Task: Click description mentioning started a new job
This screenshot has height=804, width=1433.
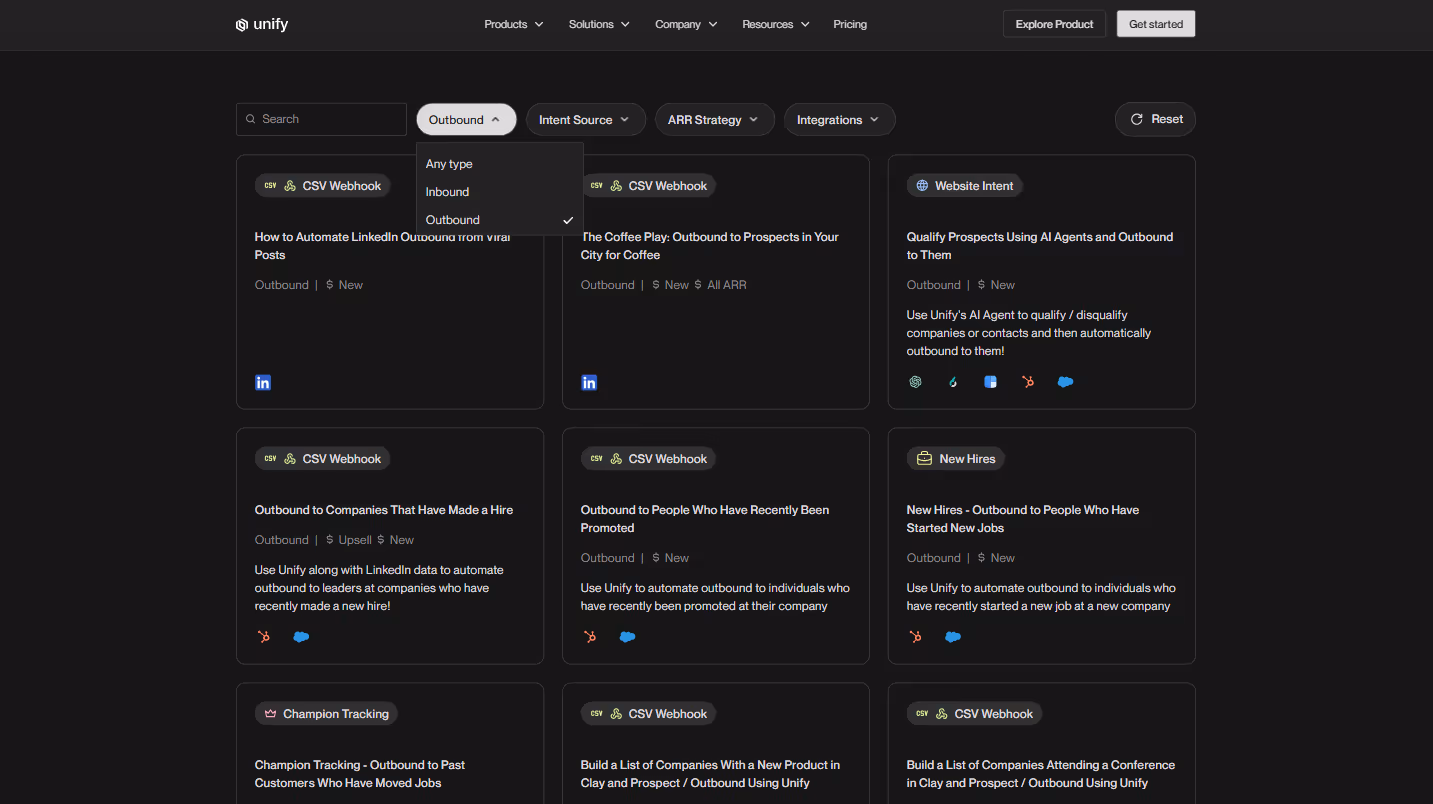Action: [1041, 597]
